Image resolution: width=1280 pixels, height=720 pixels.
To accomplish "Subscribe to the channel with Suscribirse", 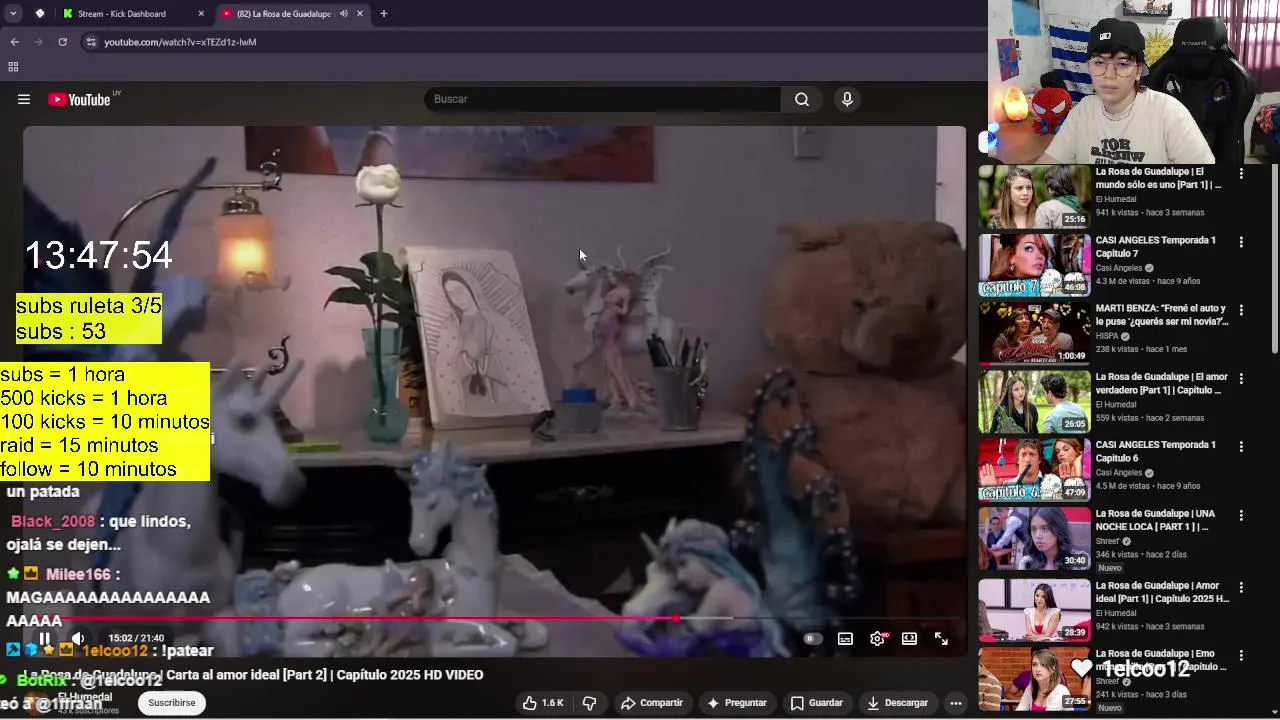I will (x=172, y=703).
